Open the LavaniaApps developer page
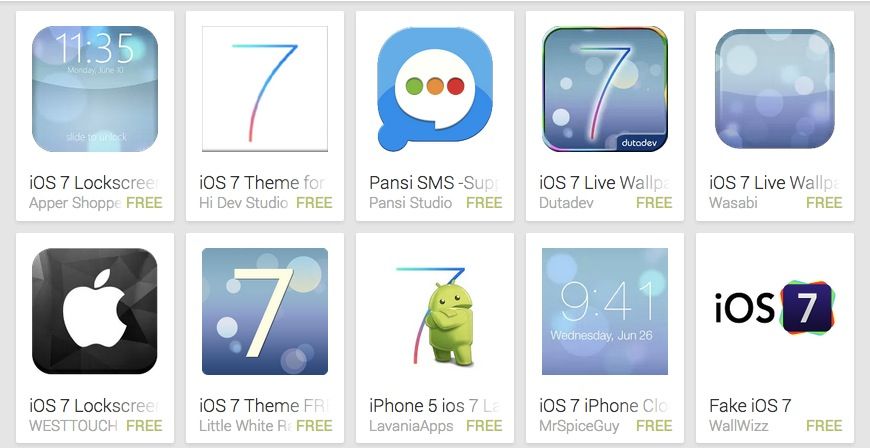Image resolution: width=870 pixels, height=448 pixels. point(411,426)
